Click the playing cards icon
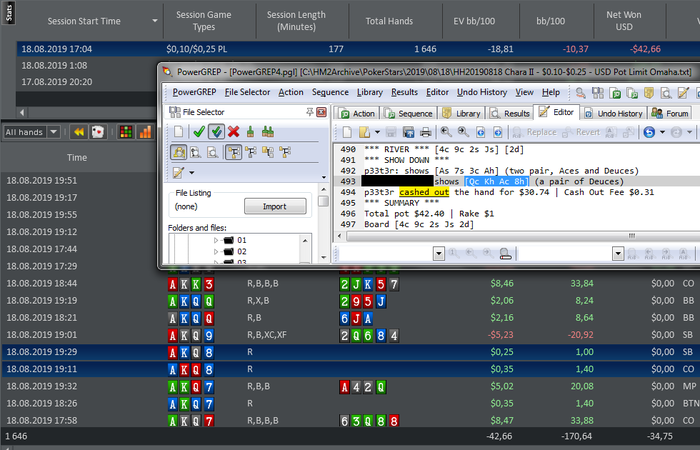The width and height of the screenshot is (700, 450). coord(98,132)
